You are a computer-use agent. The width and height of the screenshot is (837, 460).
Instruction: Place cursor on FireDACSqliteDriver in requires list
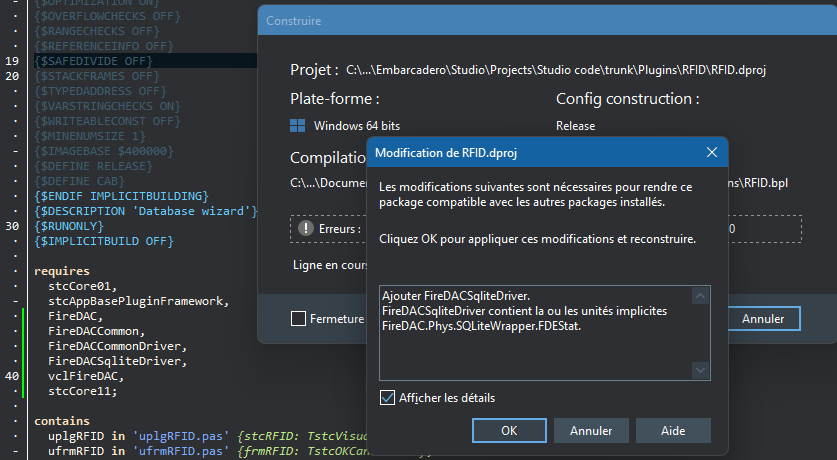click(115, 361)
